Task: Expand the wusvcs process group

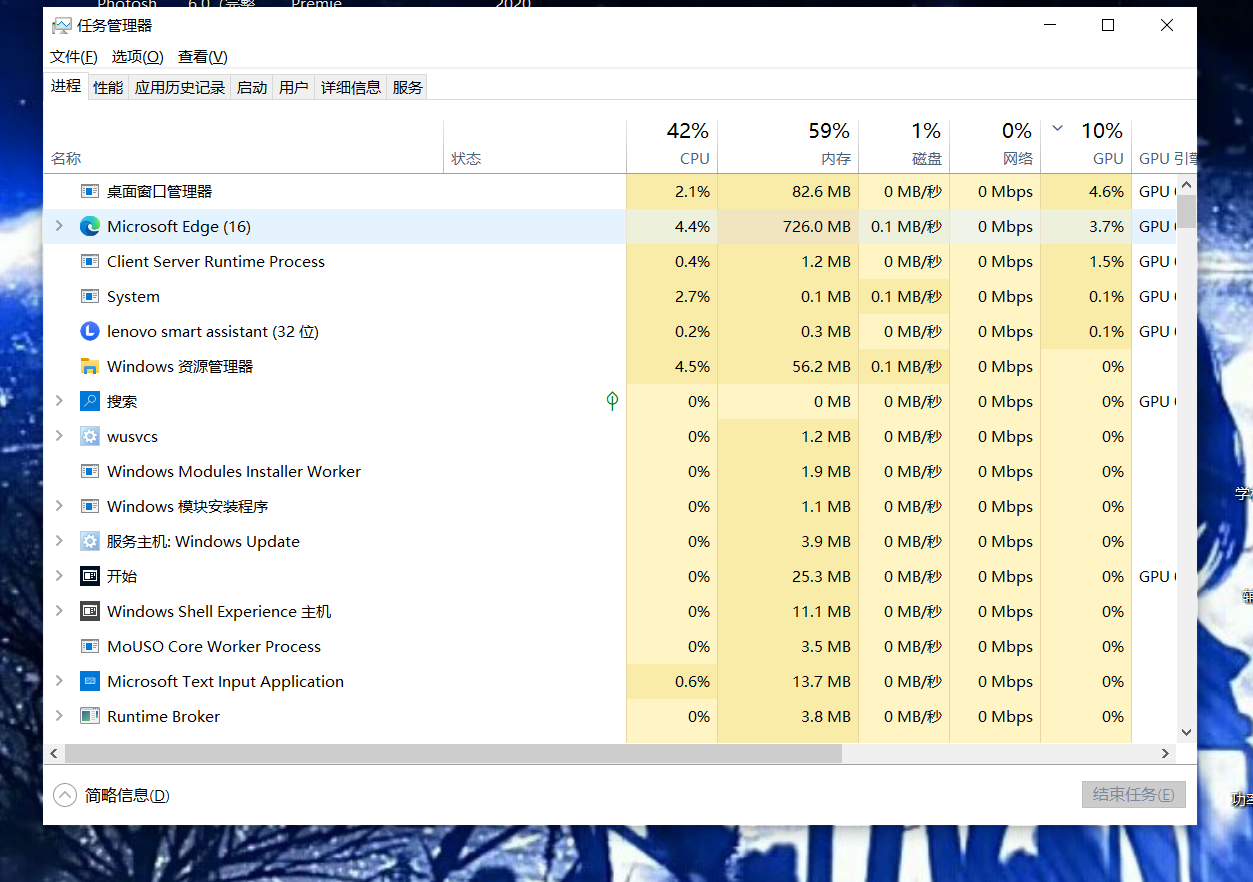Action: pos(59,436)
